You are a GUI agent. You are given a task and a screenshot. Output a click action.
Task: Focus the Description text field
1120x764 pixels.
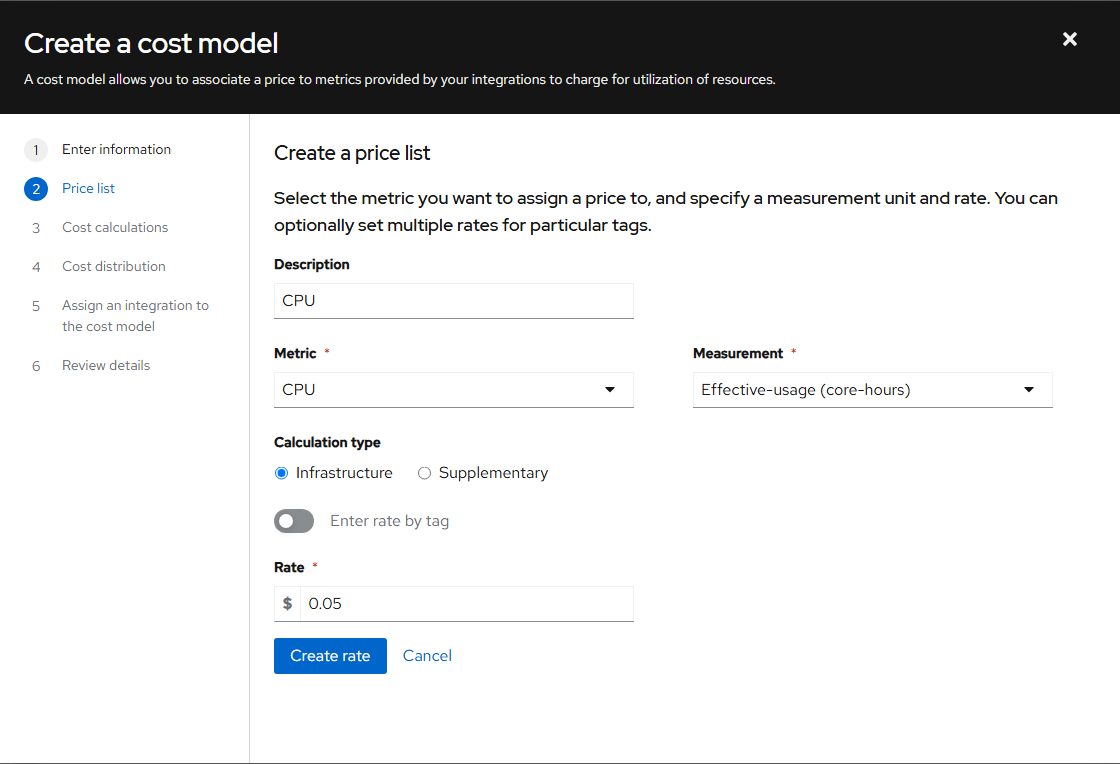(x=453, y=301)
